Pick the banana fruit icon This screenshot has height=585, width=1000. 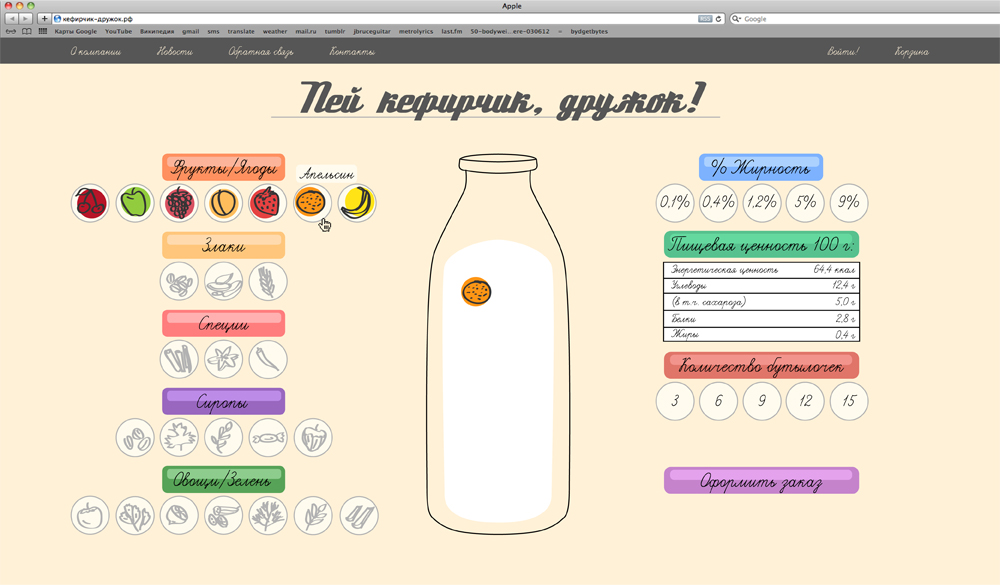point(356,203)
